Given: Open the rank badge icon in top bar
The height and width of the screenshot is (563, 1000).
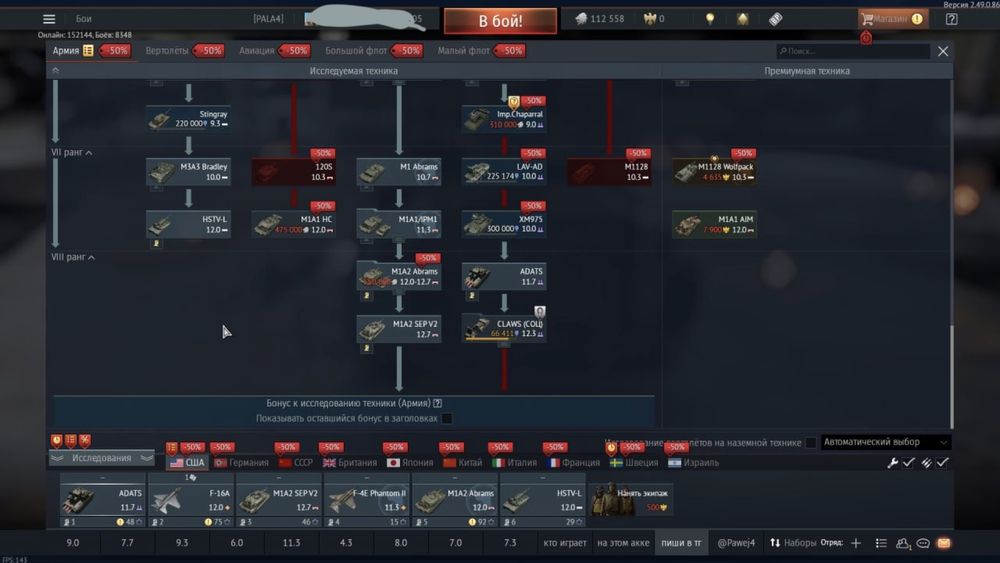Looking at the screenshot, I should click(742, 19).
